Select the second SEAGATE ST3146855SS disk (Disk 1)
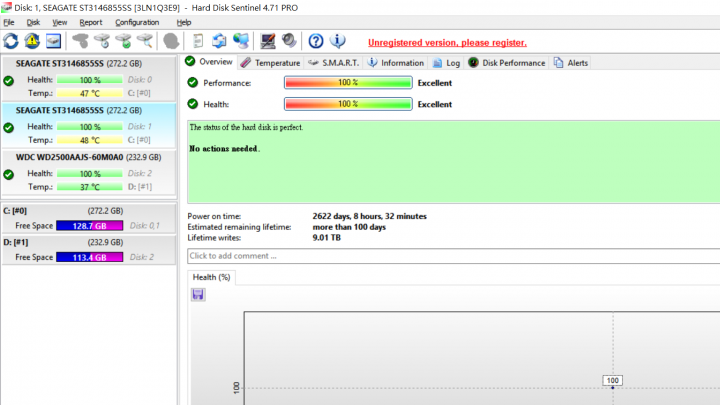The image size is (720, 405). [x=89, y=125]
